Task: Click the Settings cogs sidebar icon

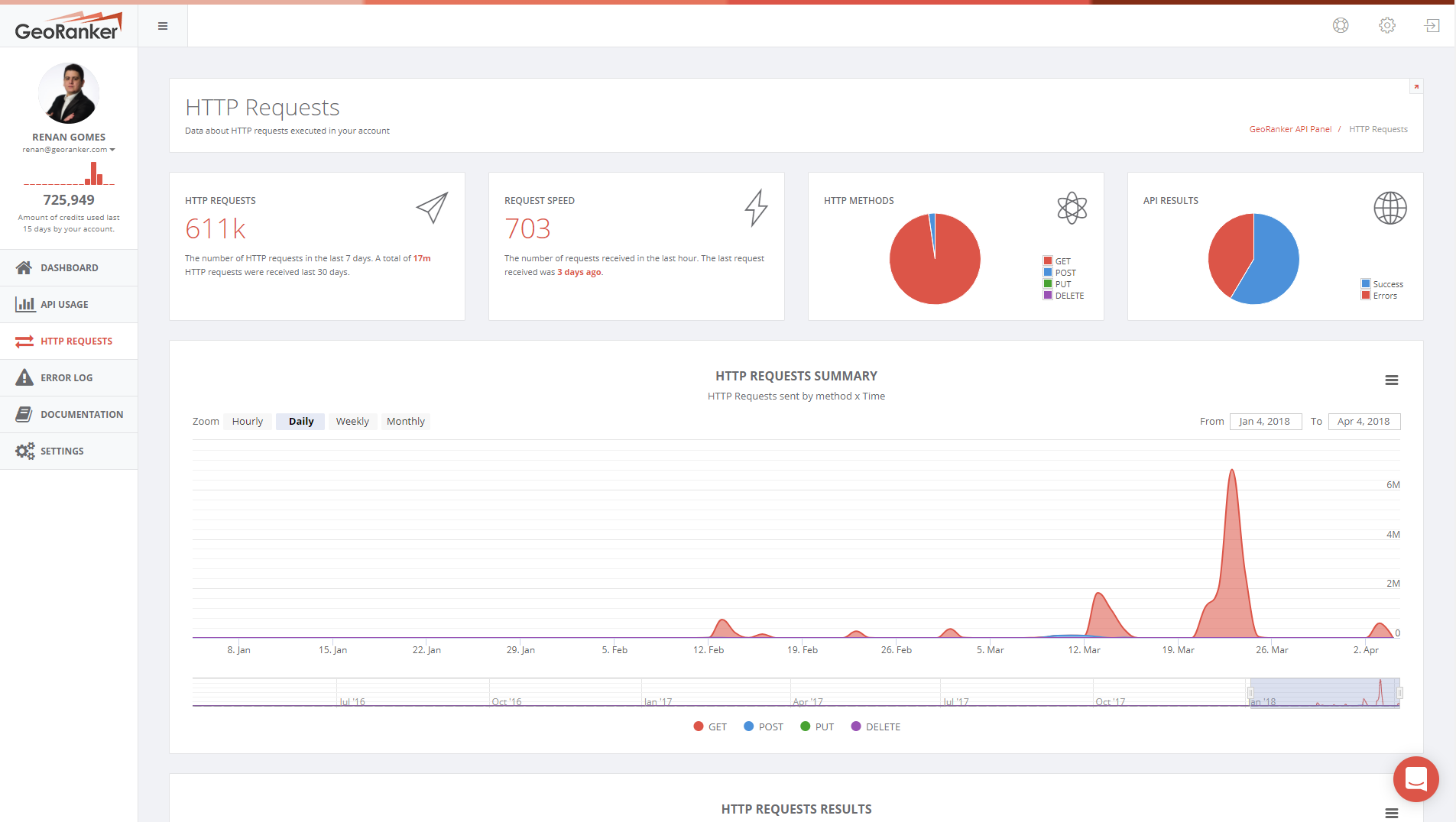Action: click(24, 451)
